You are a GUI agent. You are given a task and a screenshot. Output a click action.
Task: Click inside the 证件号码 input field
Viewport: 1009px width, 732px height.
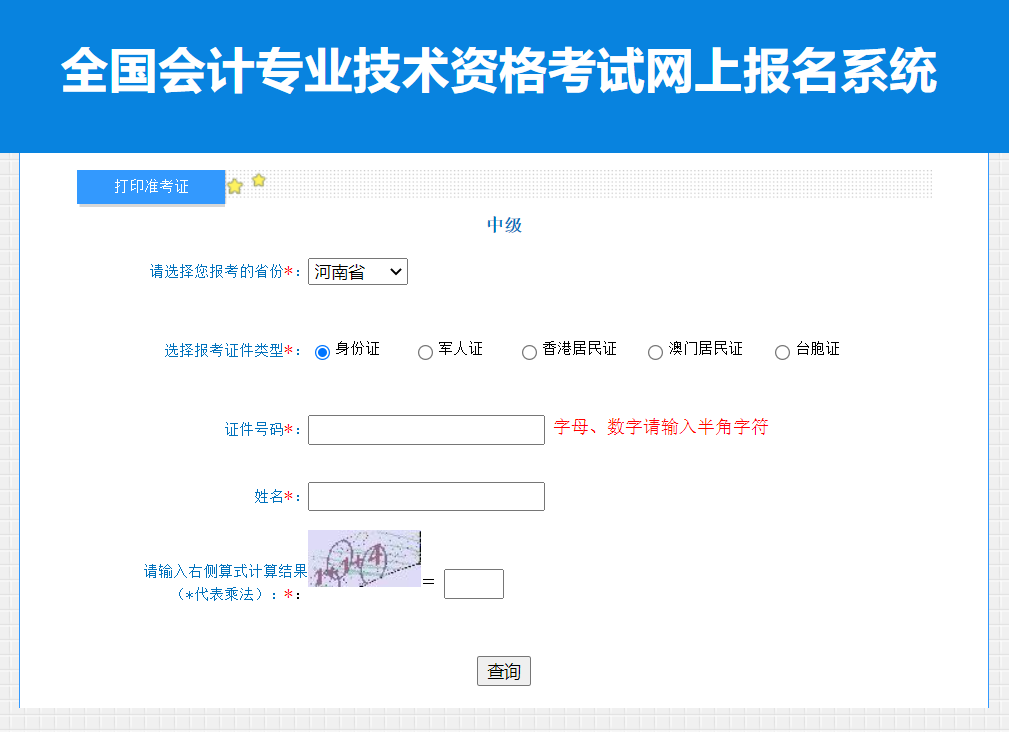[x=426, y=429]
